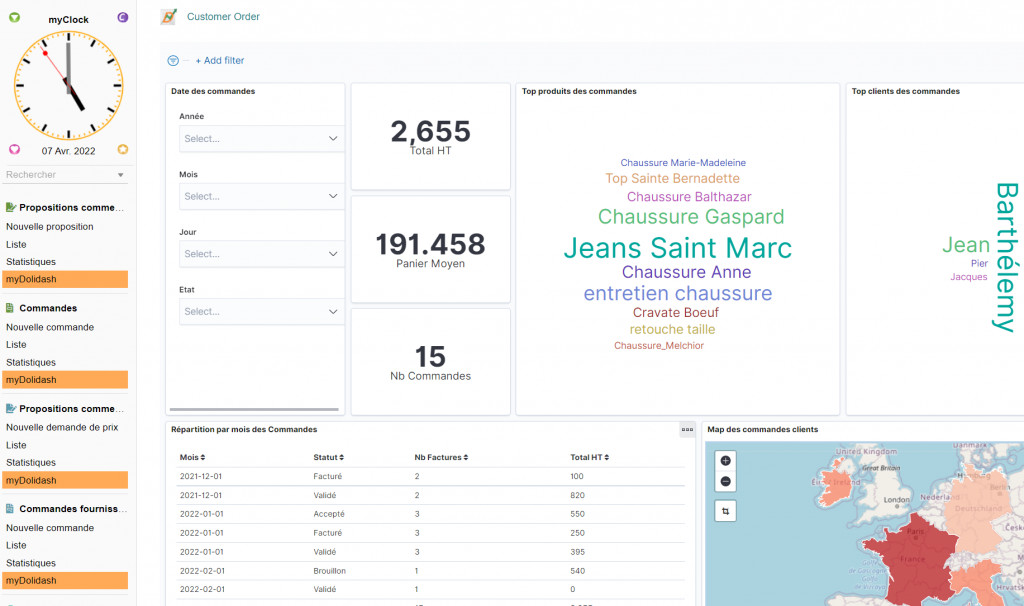The width and height of the screenshot is (1024, 606).
Task: Select myDolidash under the Commandes section
Action: (x=65, y=380)
